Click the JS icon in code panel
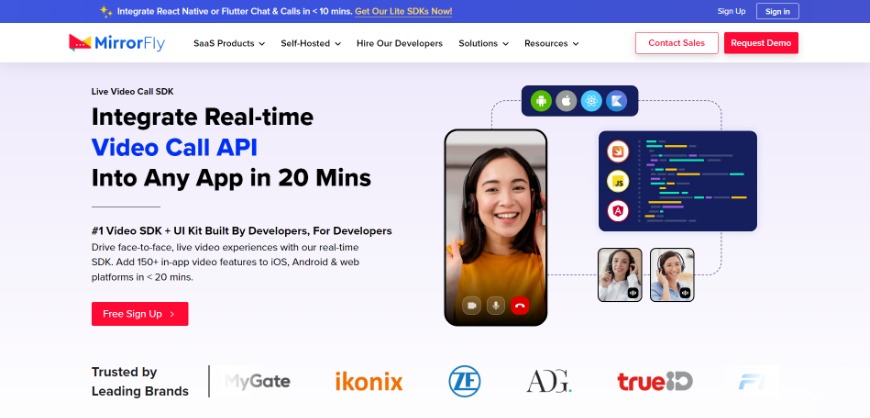 (618, 181)
